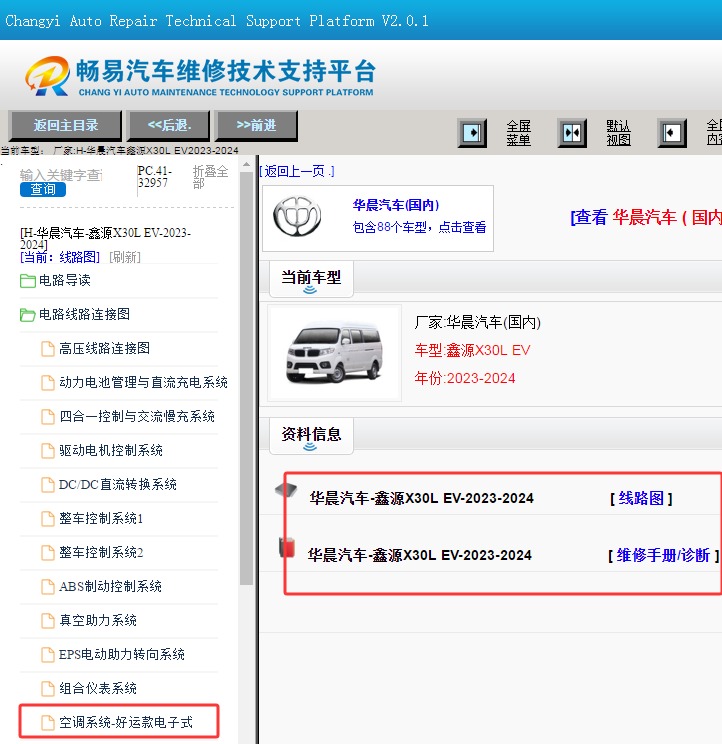722x744 pixels.
Task: Open EPS电动助力转向系统 tree item
Action: tap(121, 655)
